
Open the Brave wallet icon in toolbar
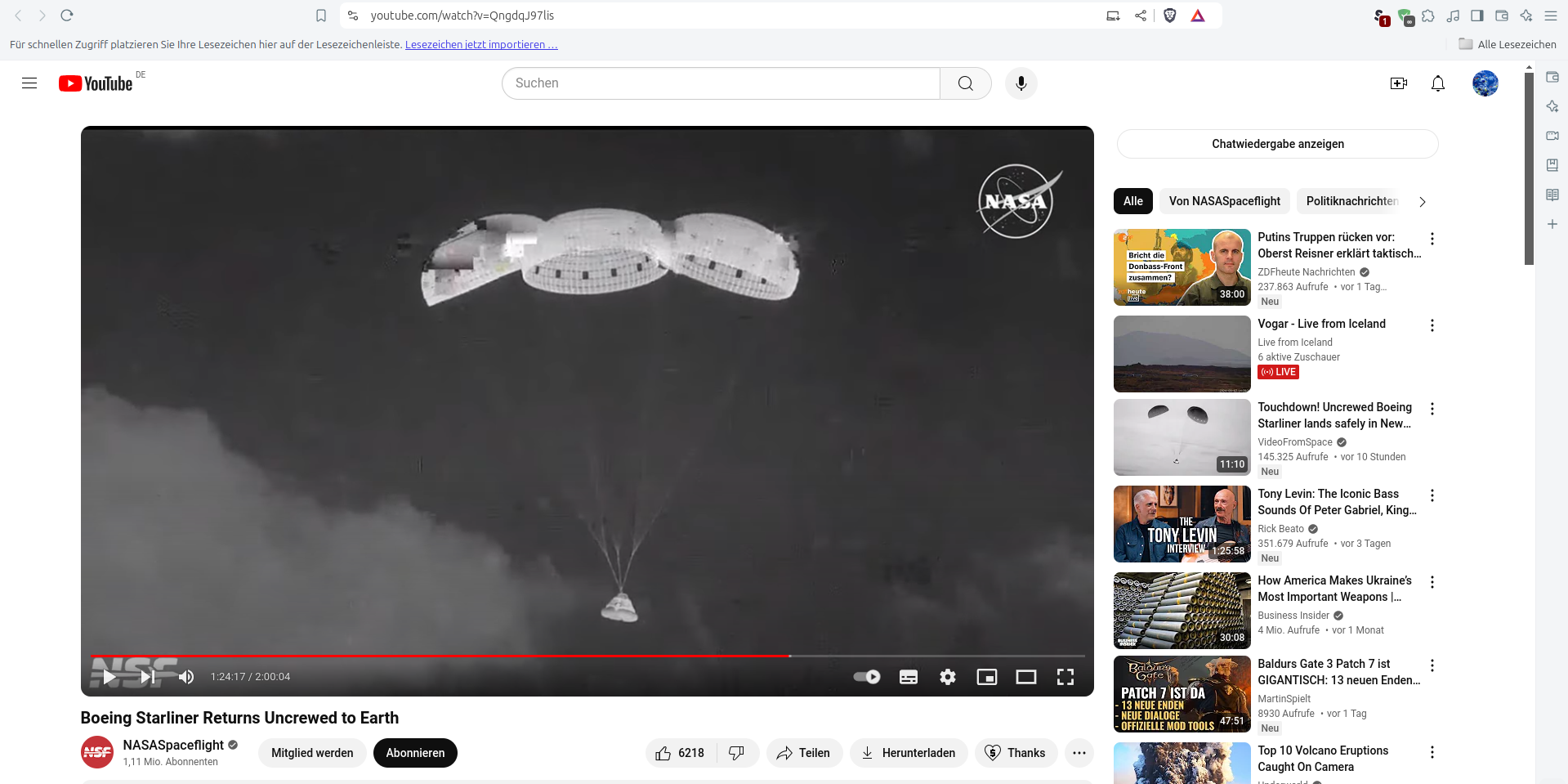[x=1502, y=16]
